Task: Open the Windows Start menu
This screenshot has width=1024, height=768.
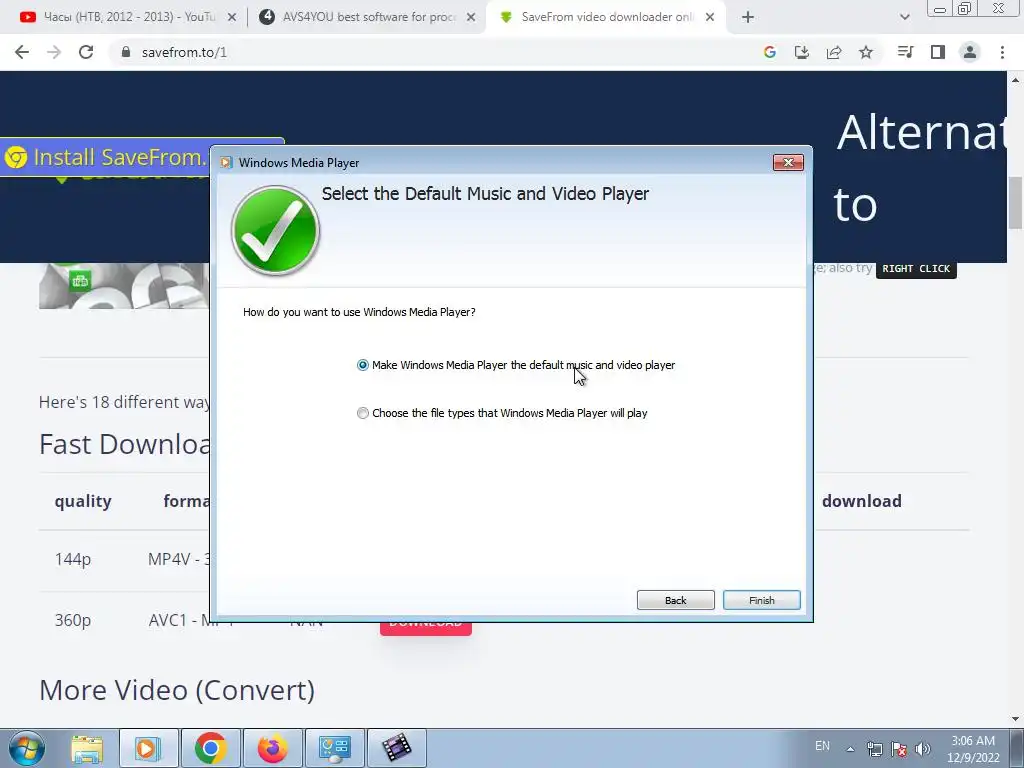Action: pos(26,748)
